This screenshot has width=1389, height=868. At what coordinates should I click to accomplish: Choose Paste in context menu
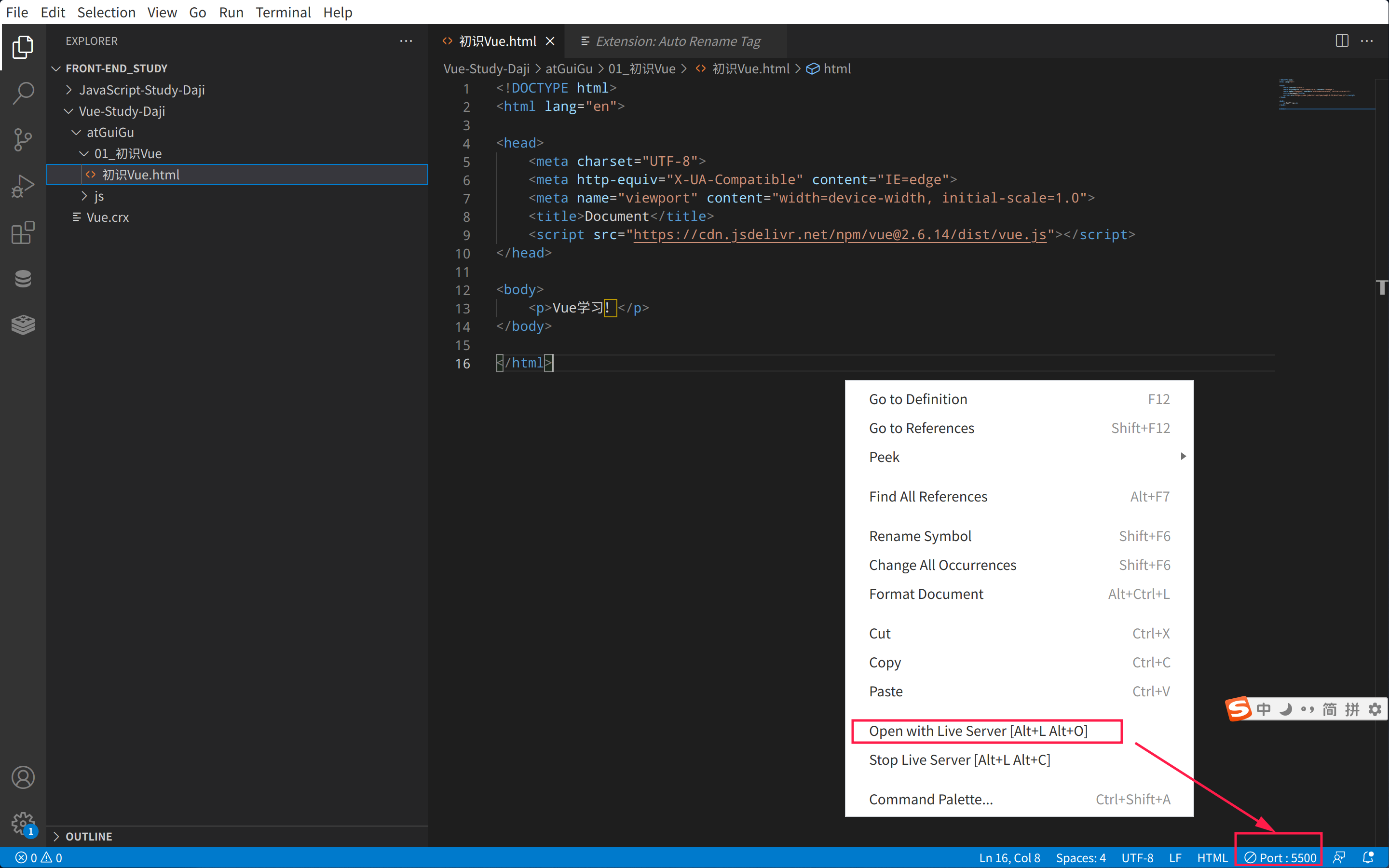click(1019, 691)
